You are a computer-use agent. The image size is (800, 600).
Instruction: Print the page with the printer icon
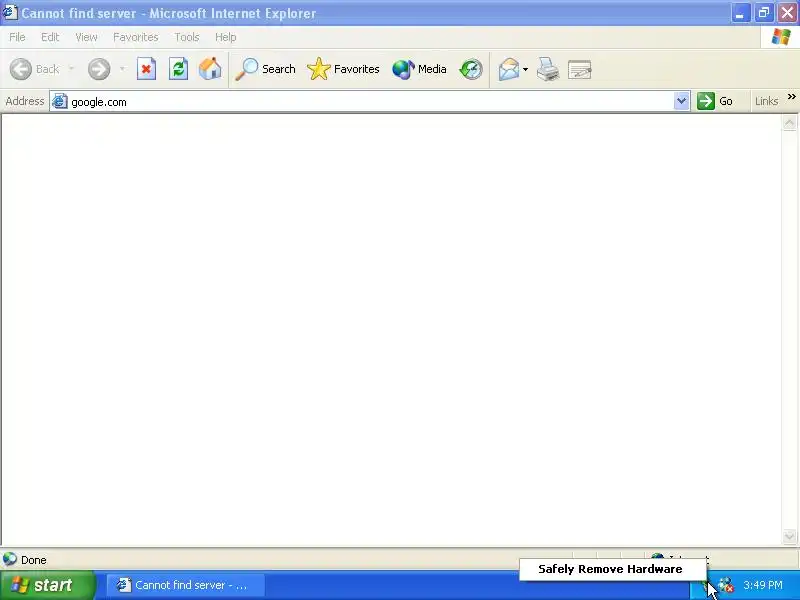(x=547, y=69)
